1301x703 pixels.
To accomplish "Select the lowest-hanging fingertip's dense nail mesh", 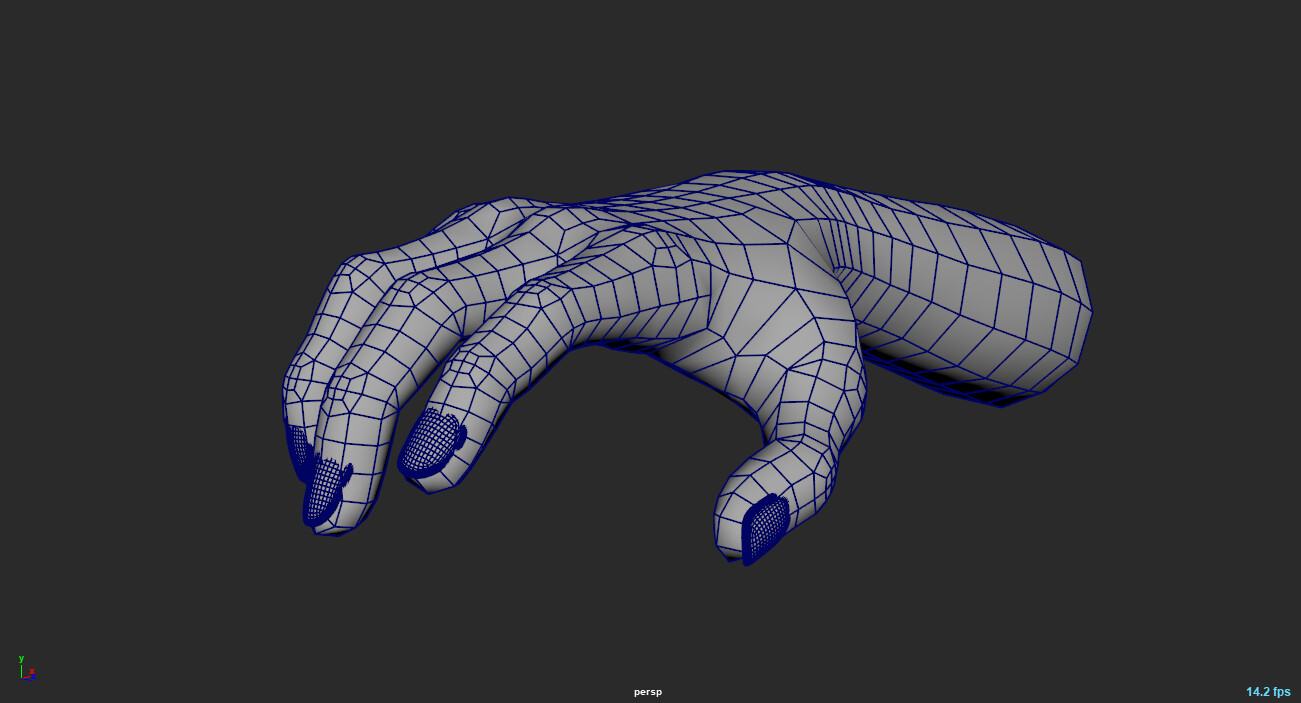I will 321,492.
